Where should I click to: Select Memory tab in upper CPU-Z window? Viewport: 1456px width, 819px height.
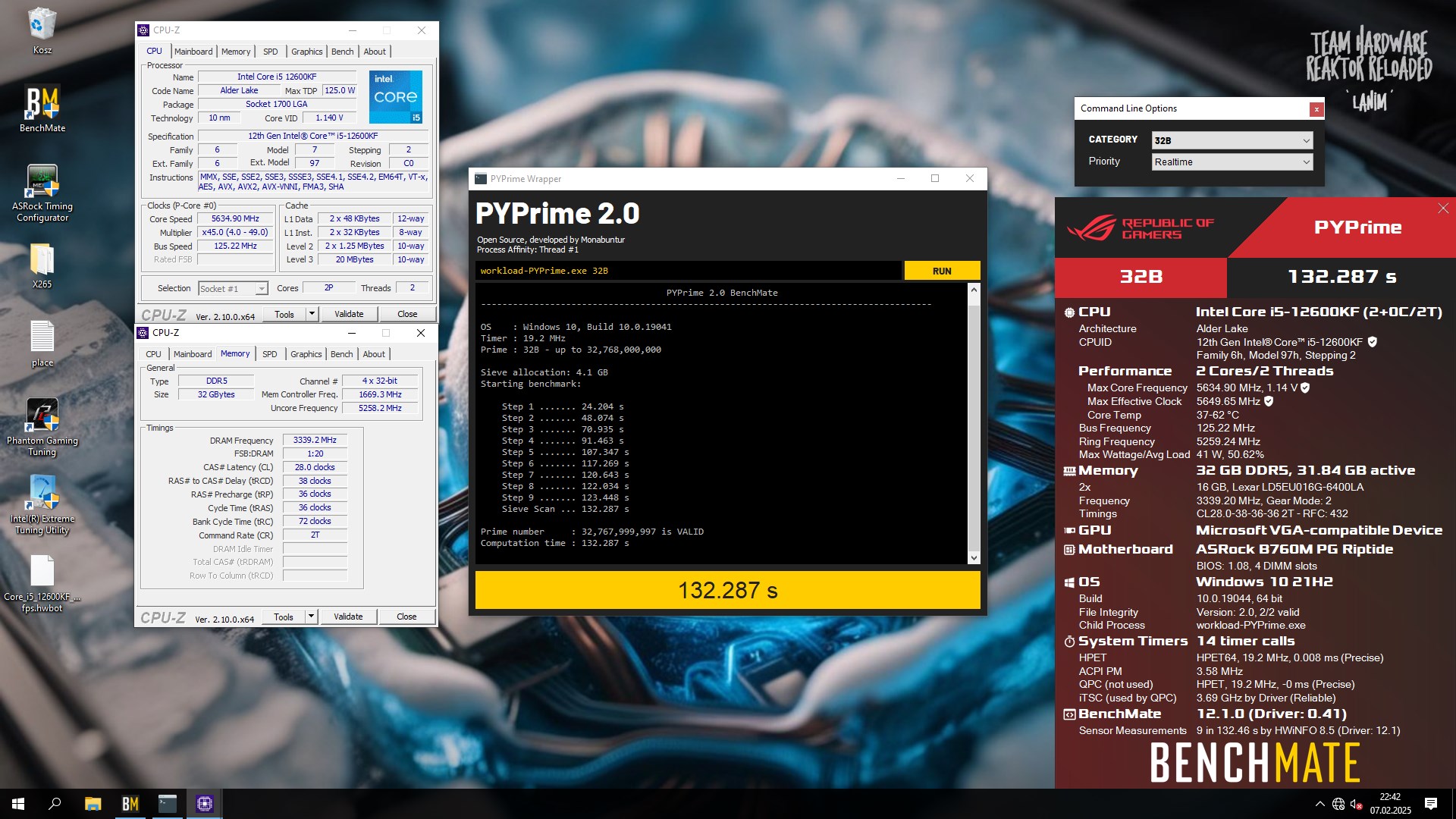point(236,52)
